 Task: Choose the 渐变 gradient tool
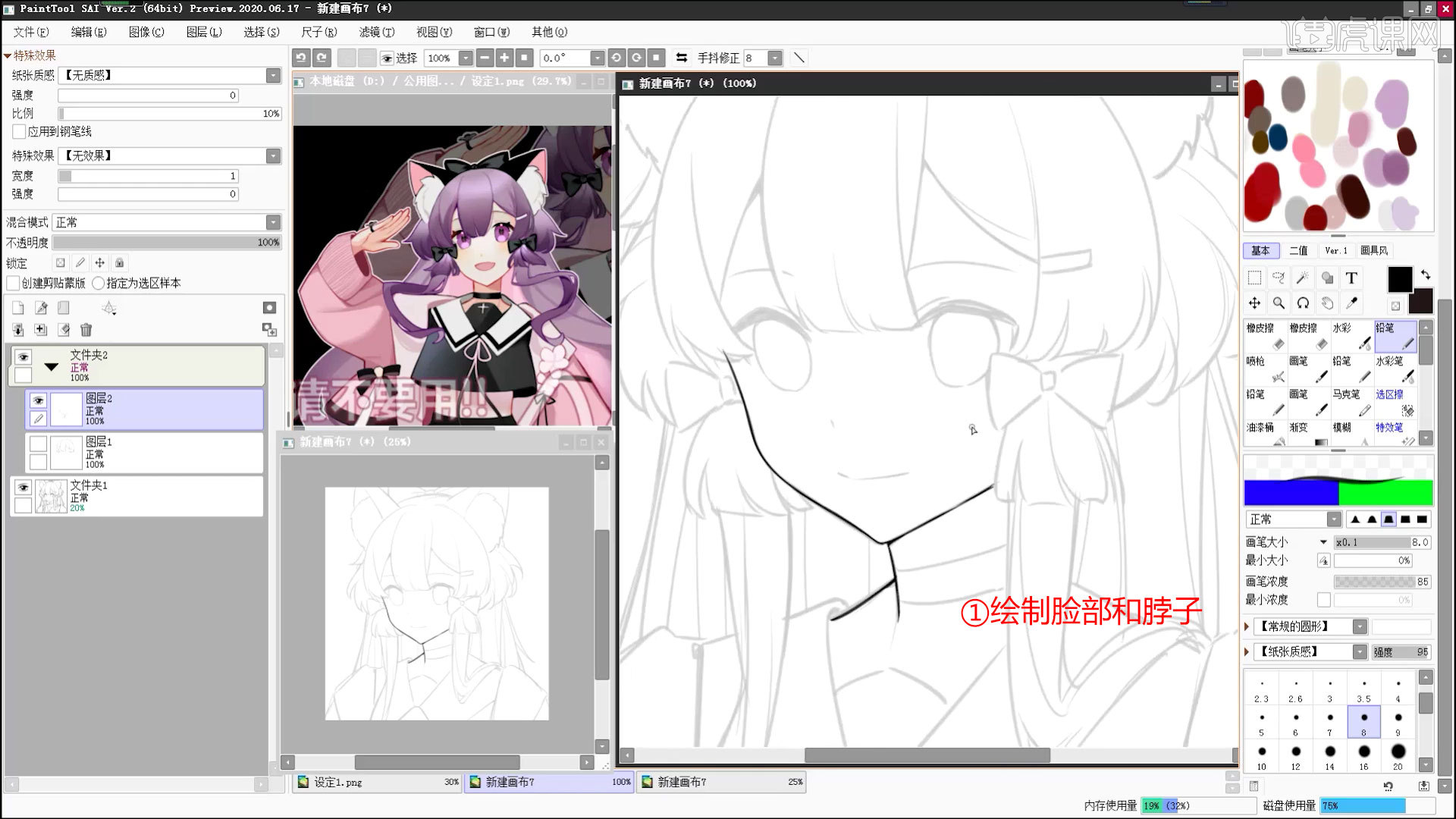click(x=1309, y=435)
